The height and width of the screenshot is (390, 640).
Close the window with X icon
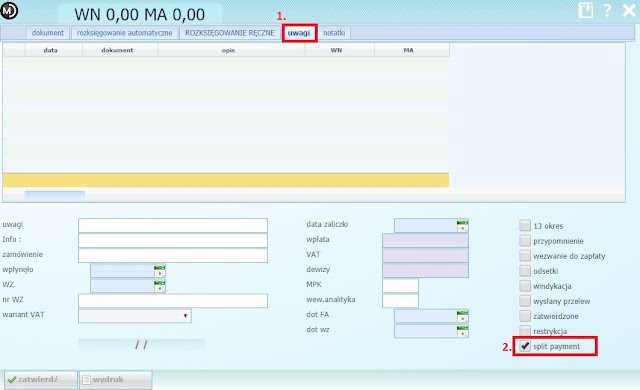pyautogui.click(x=629, y=10)
